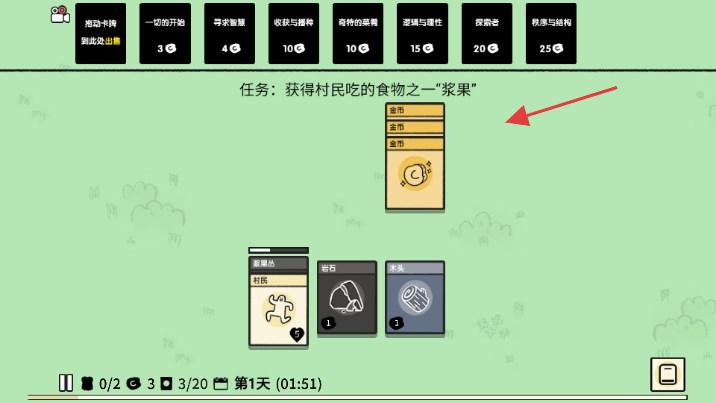Click the food counter icon showing 0/2

point(87,383)
